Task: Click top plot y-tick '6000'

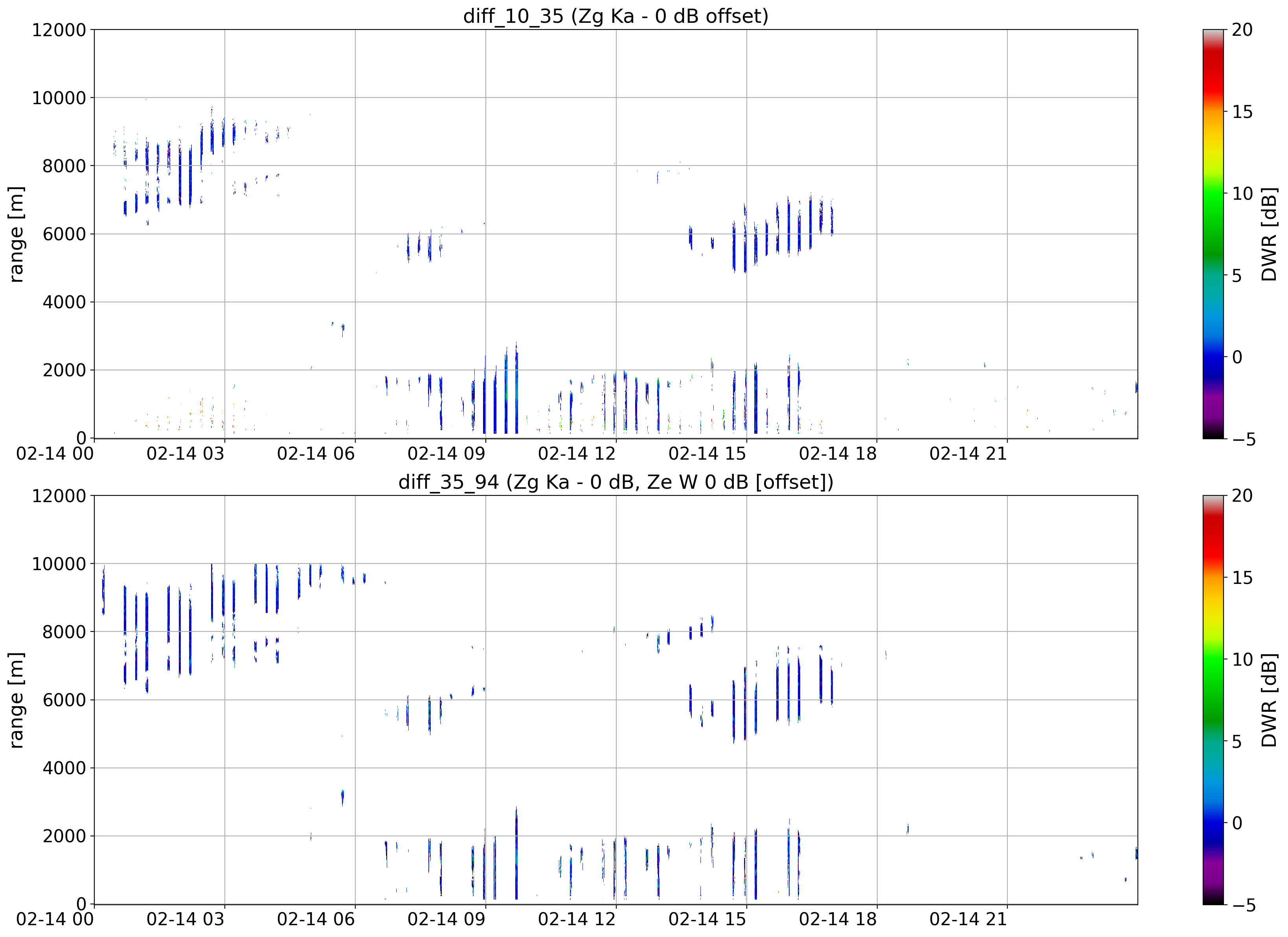Action: pos(65,234)
